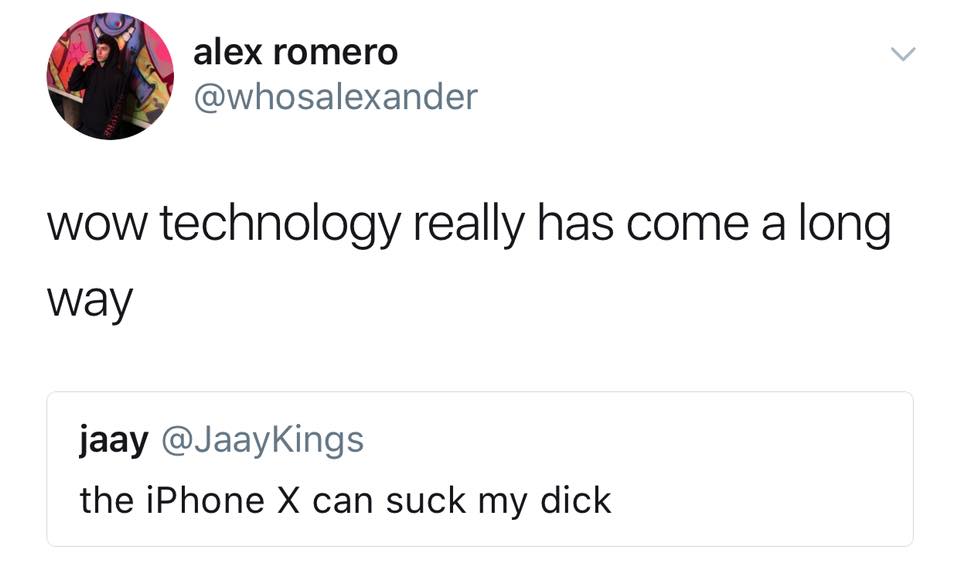
Task: Click the name jaay in the quoted tweet
Action: [x=114, y=441]
